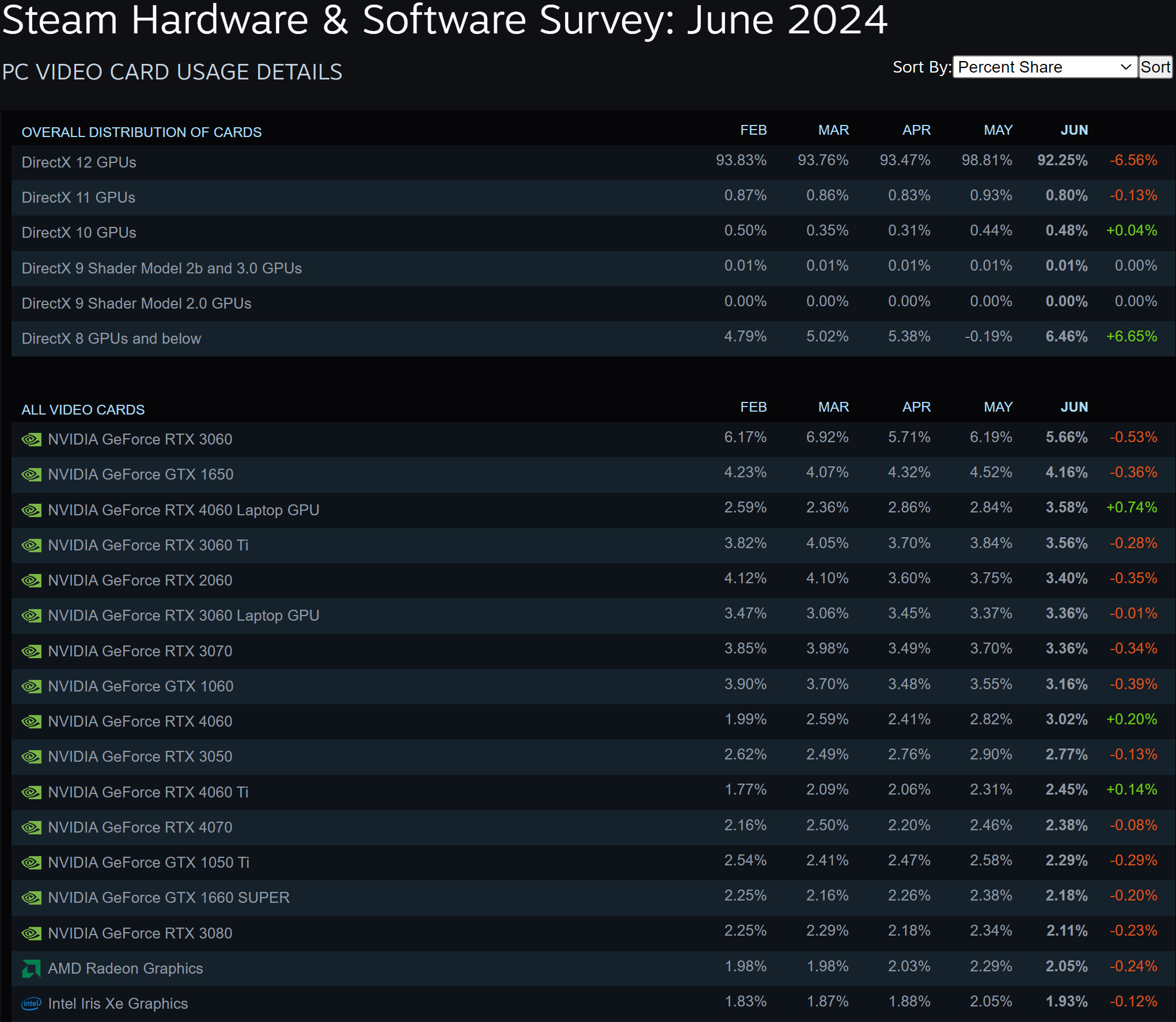Click NVIDIA GeForce RTX 3070 card name

pos(141,651)
